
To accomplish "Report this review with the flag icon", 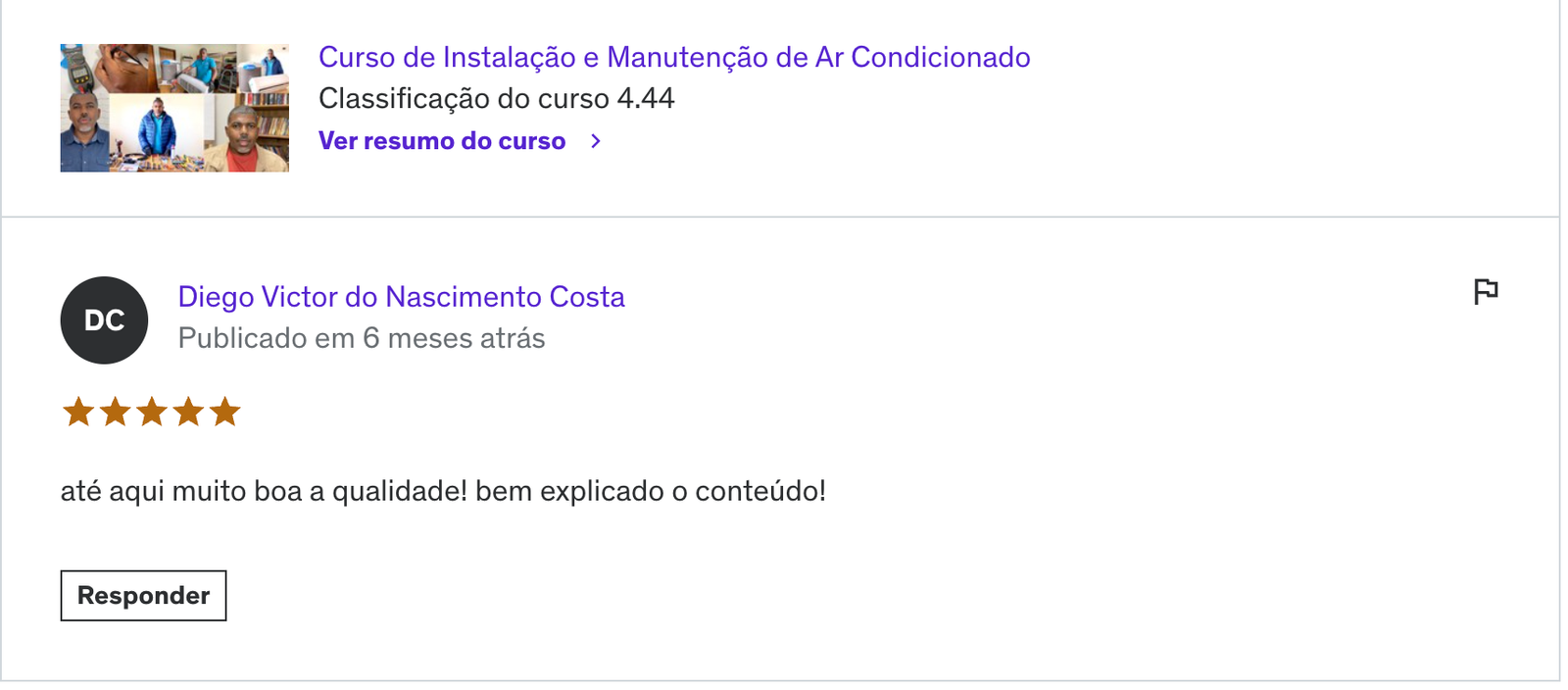I will [1486, 291].
